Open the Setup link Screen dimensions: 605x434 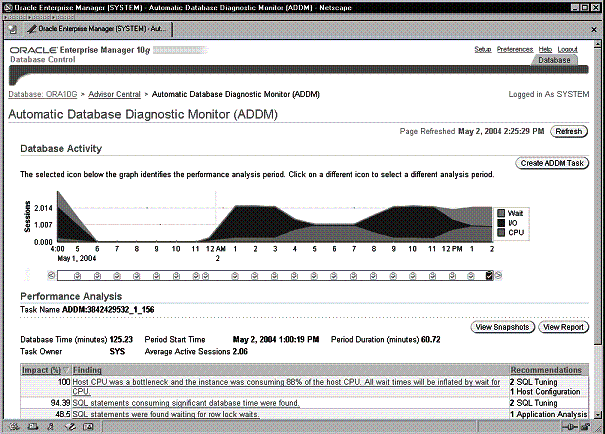483,49
